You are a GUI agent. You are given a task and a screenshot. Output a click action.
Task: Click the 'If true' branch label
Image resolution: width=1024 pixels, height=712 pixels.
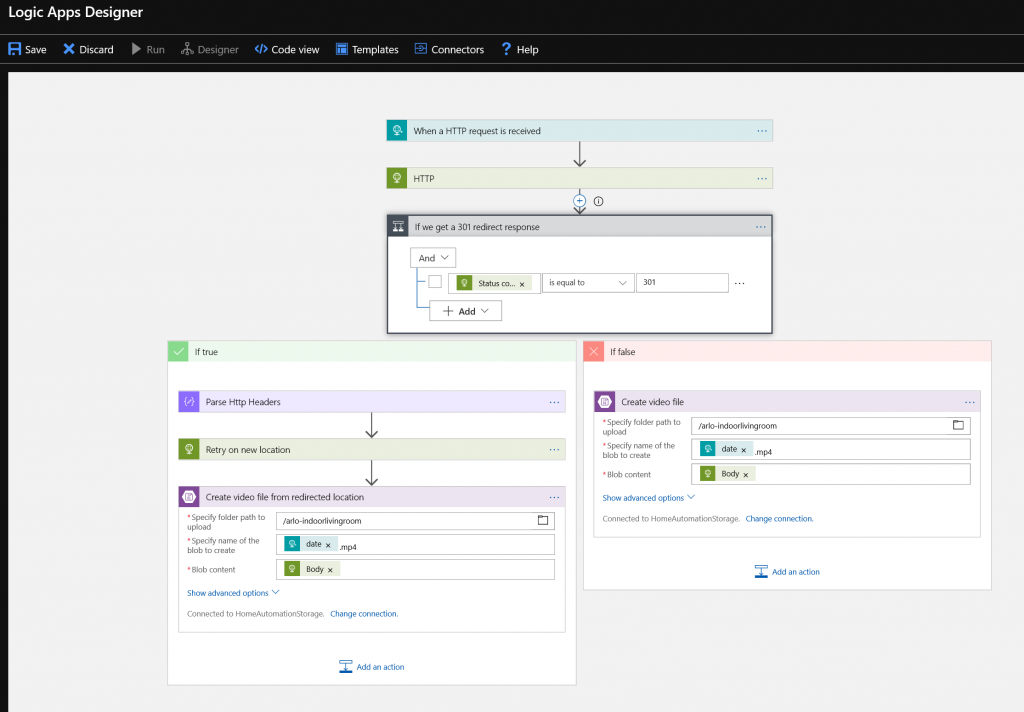206,351
